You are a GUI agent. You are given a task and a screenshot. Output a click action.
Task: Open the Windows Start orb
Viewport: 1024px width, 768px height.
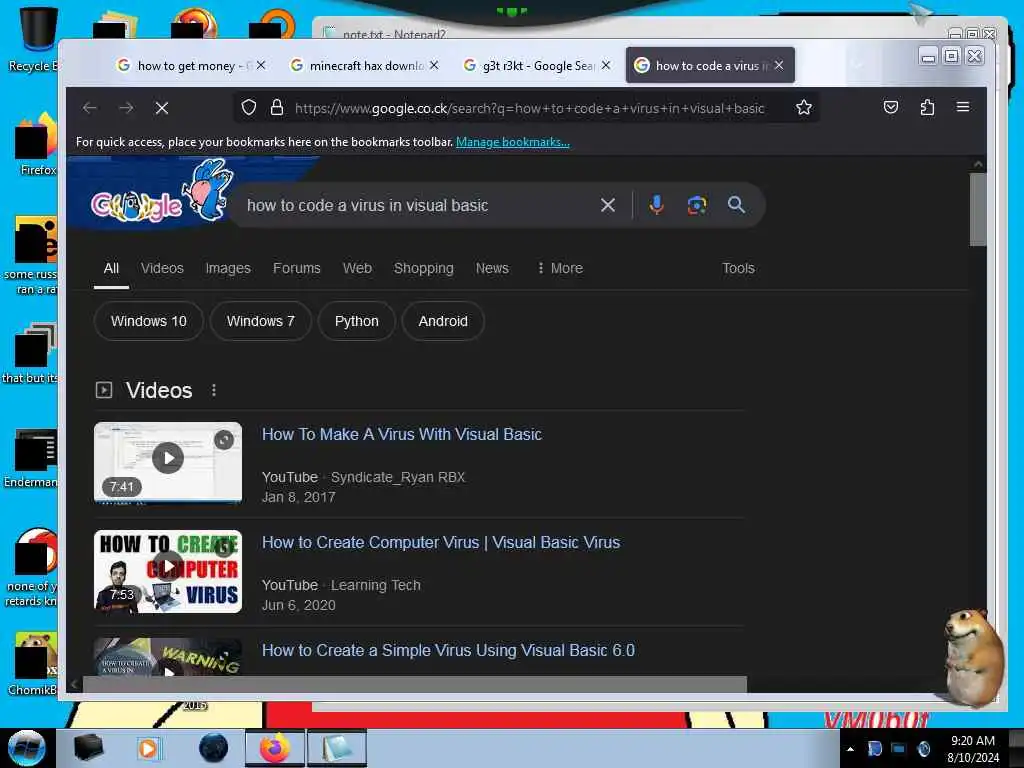pos(27,748)
